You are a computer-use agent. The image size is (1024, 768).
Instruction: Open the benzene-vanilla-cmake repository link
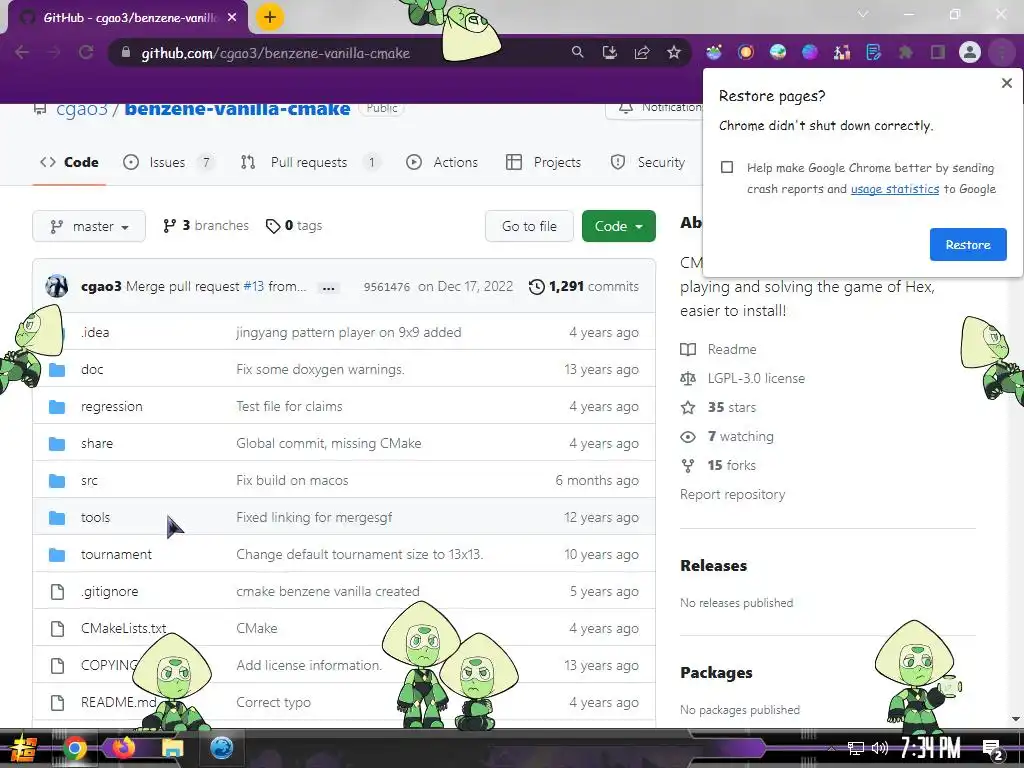coord(237,108)
